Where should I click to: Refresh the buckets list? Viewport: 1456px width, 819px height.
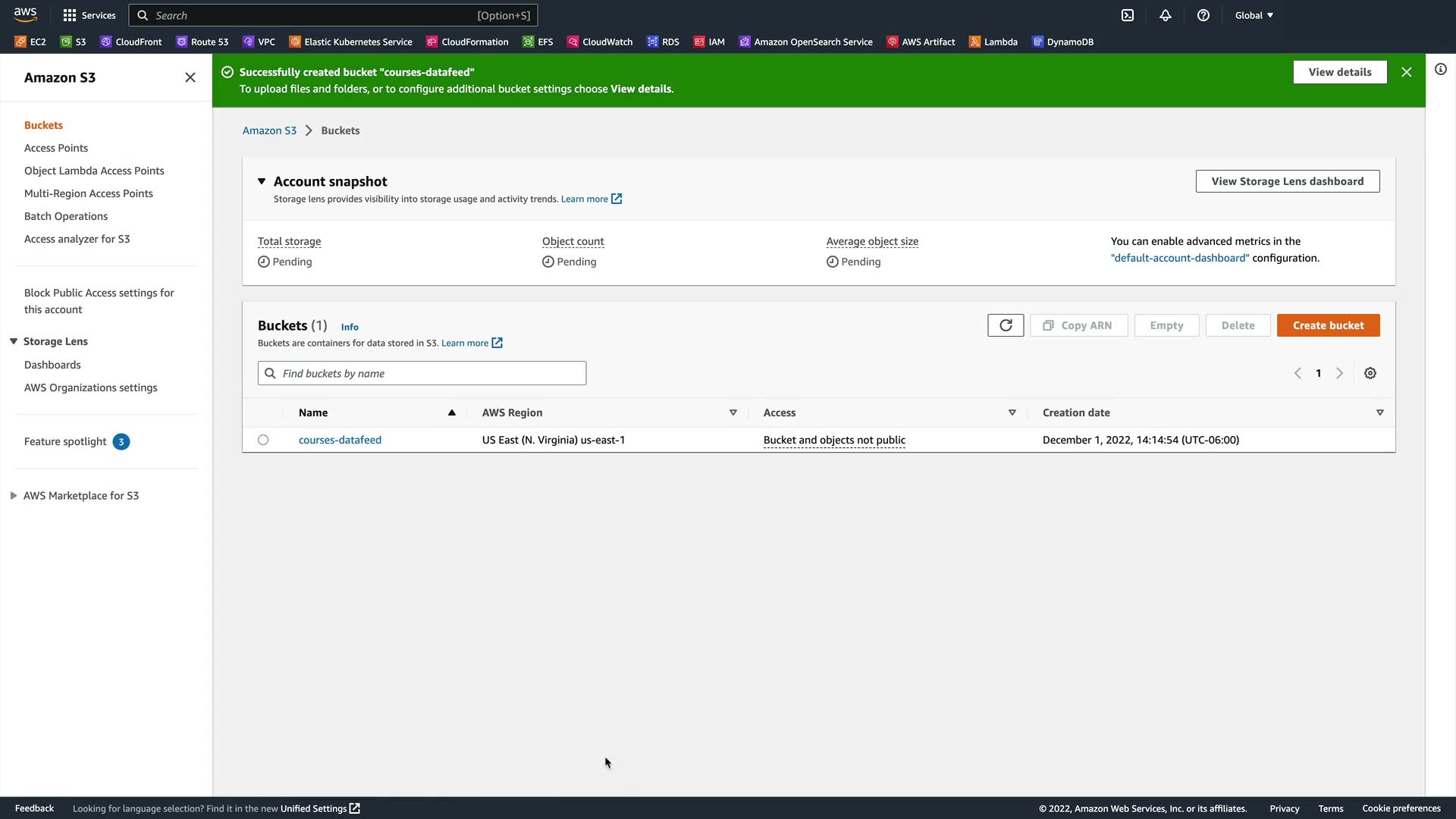(1006, 325)
